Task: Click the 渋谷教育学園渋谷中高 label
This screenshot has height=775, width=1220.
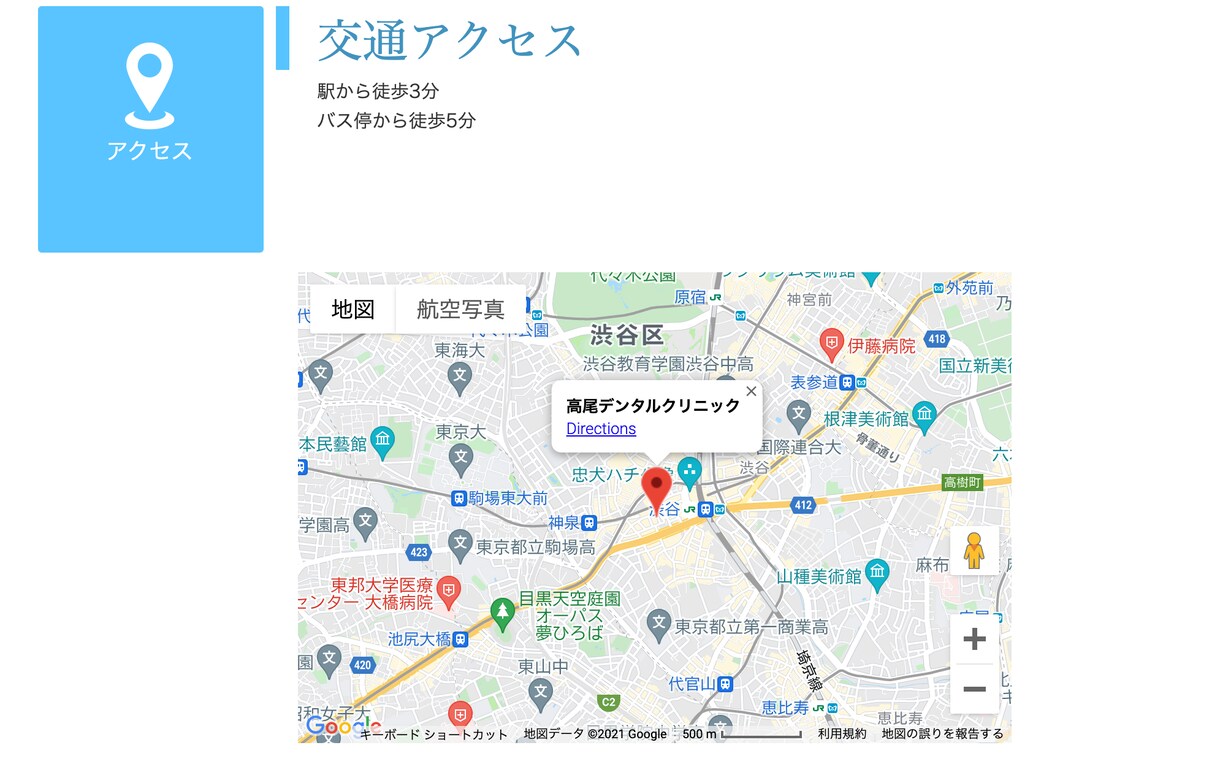Action: [x=668, y=364]
